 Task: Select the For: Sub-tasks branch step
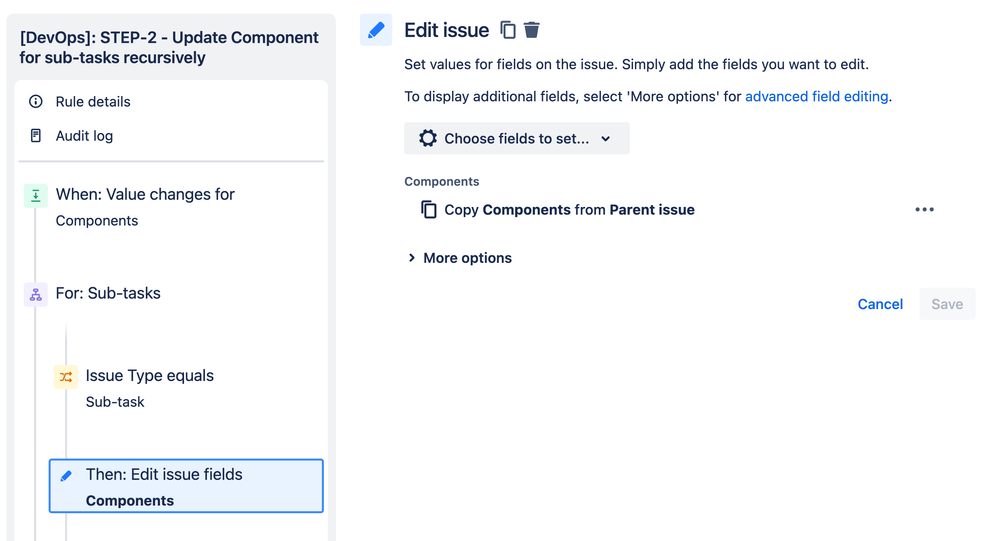coord(108,293)
